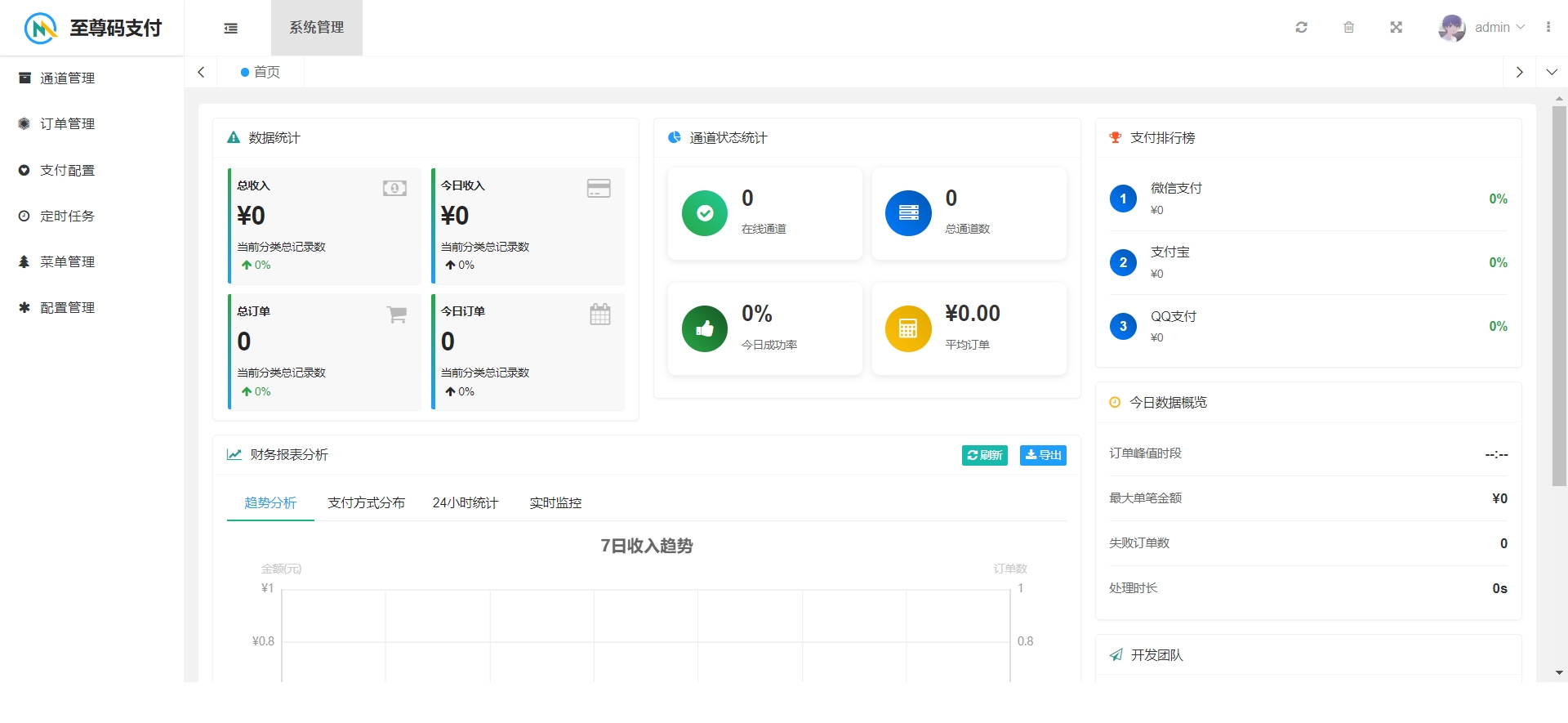This screenshot has height=723, width=1568.
Task: Expand the tab options chevron dropdown
Action: (1552, 73)
